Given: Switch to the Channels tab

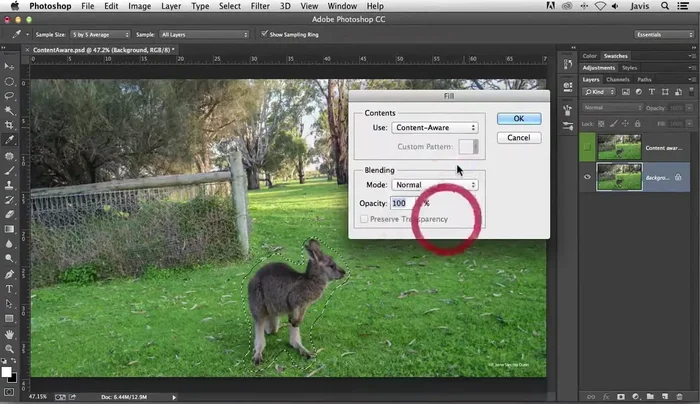Looking at the screenshot, I should tap(618, 79).
